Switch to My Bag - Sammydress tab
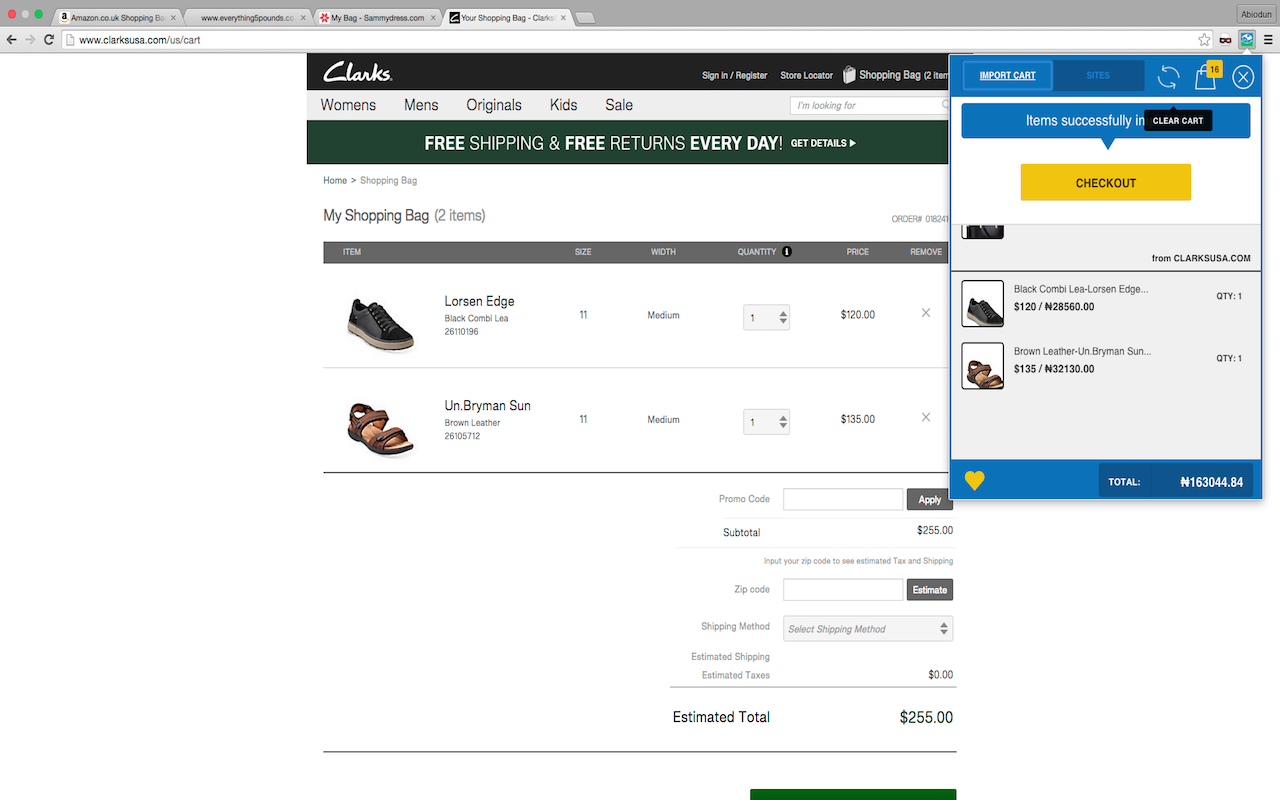This screenshot has width=1280, height=800. tap(377, 18)
